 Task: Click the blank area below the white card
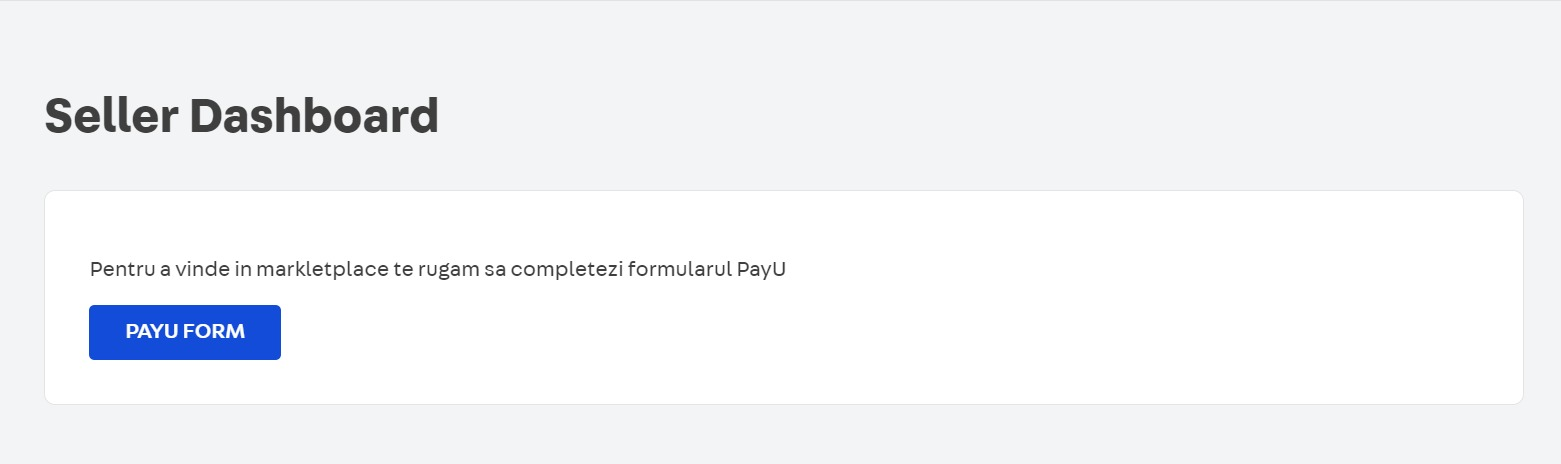(x=780, y=435)
